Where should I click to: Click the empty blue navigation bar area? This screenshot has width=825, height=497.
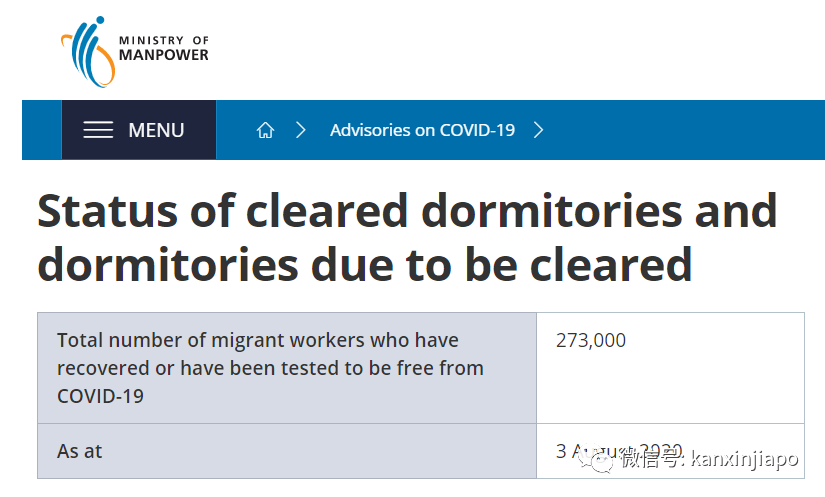pos(690,130)
